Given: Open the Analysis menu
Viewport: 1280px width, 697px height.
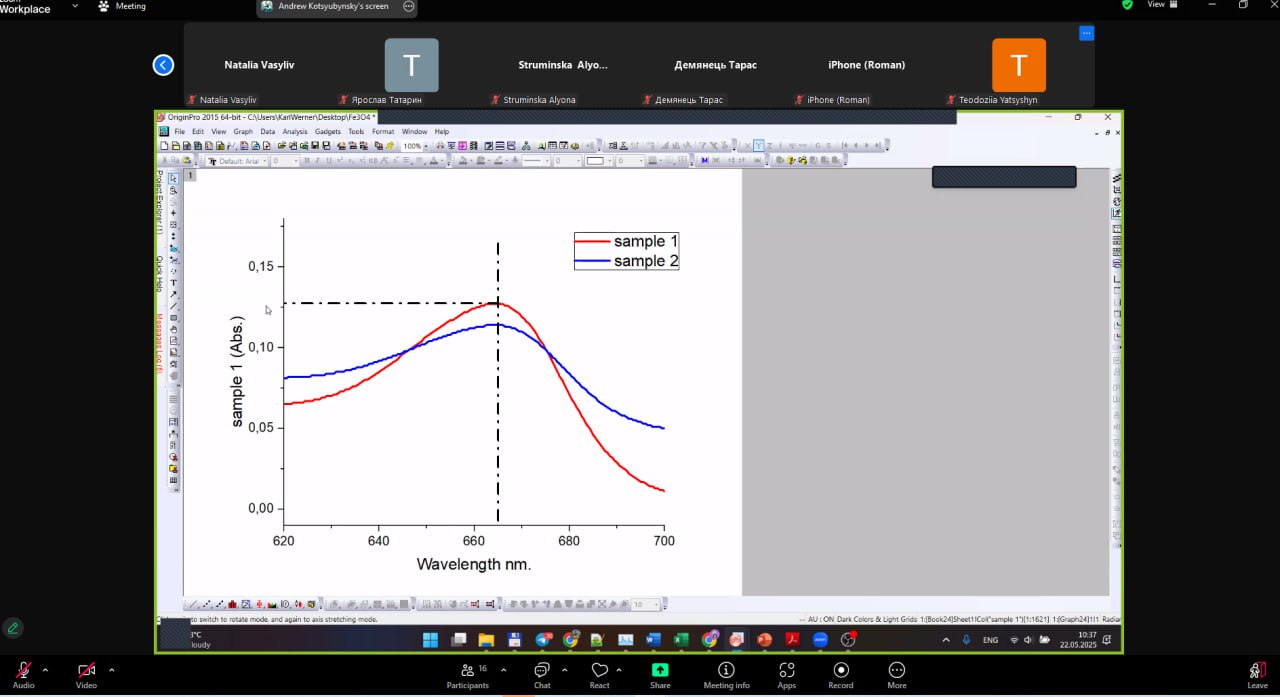Looking at the screenshot, I should 294,131.
